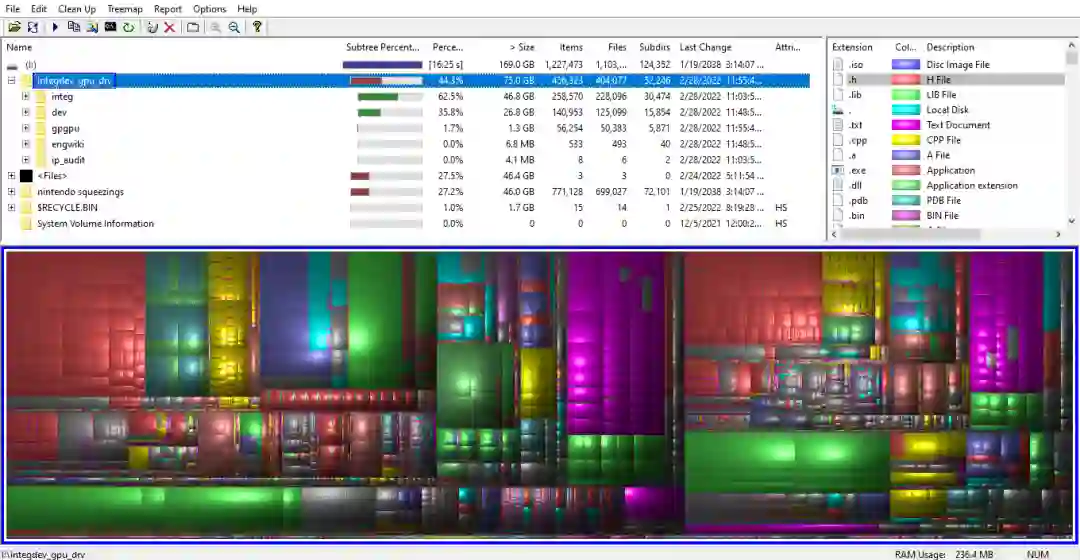Viewport: 1080px width, 560px height.
Task: Expand the $RECYCLE.BIN folder
Action: [x=11, y=207]
